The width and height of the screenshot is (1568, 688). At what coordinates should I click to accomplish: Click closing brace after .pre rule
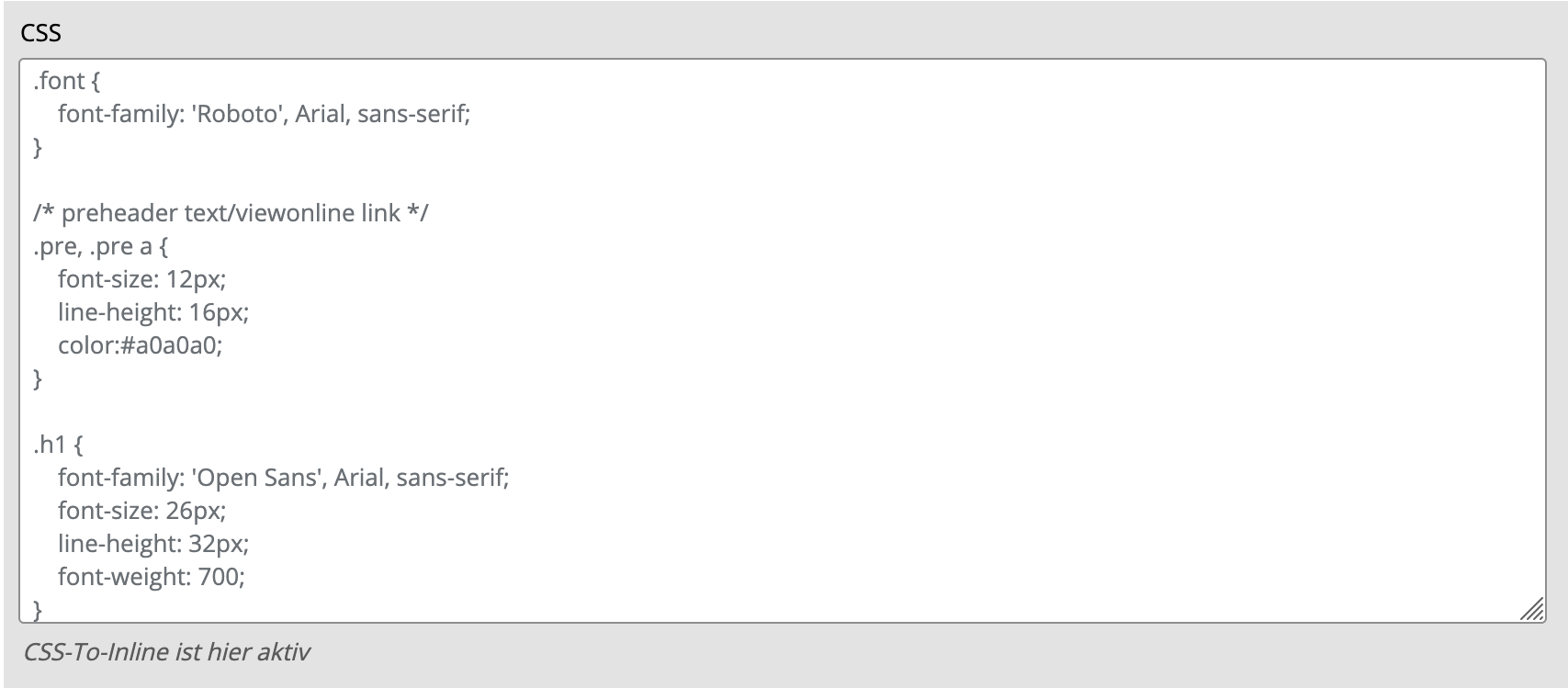pos(38,378)
